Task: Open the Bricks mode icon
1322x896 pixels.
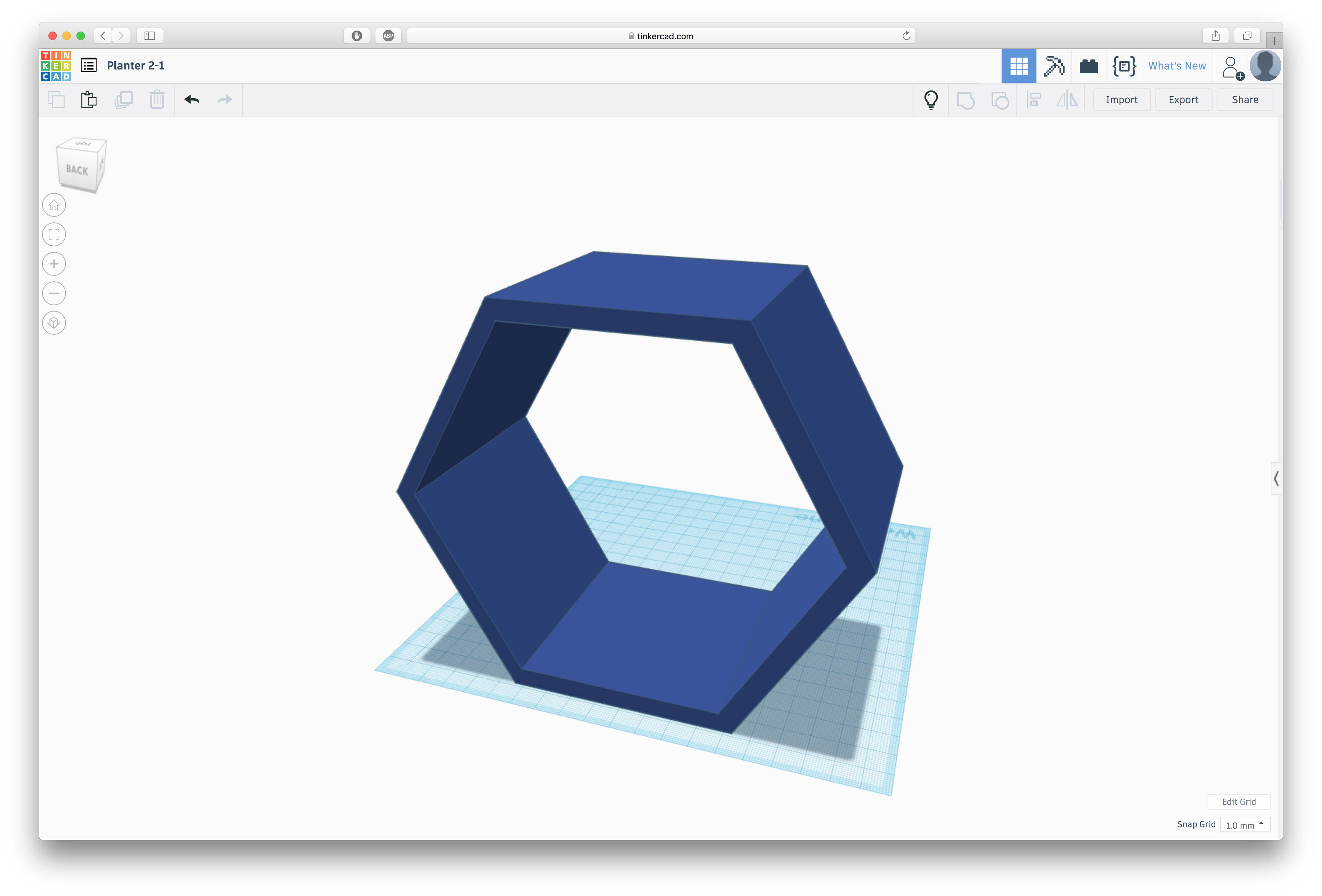Action: [x=1088, y=66]
